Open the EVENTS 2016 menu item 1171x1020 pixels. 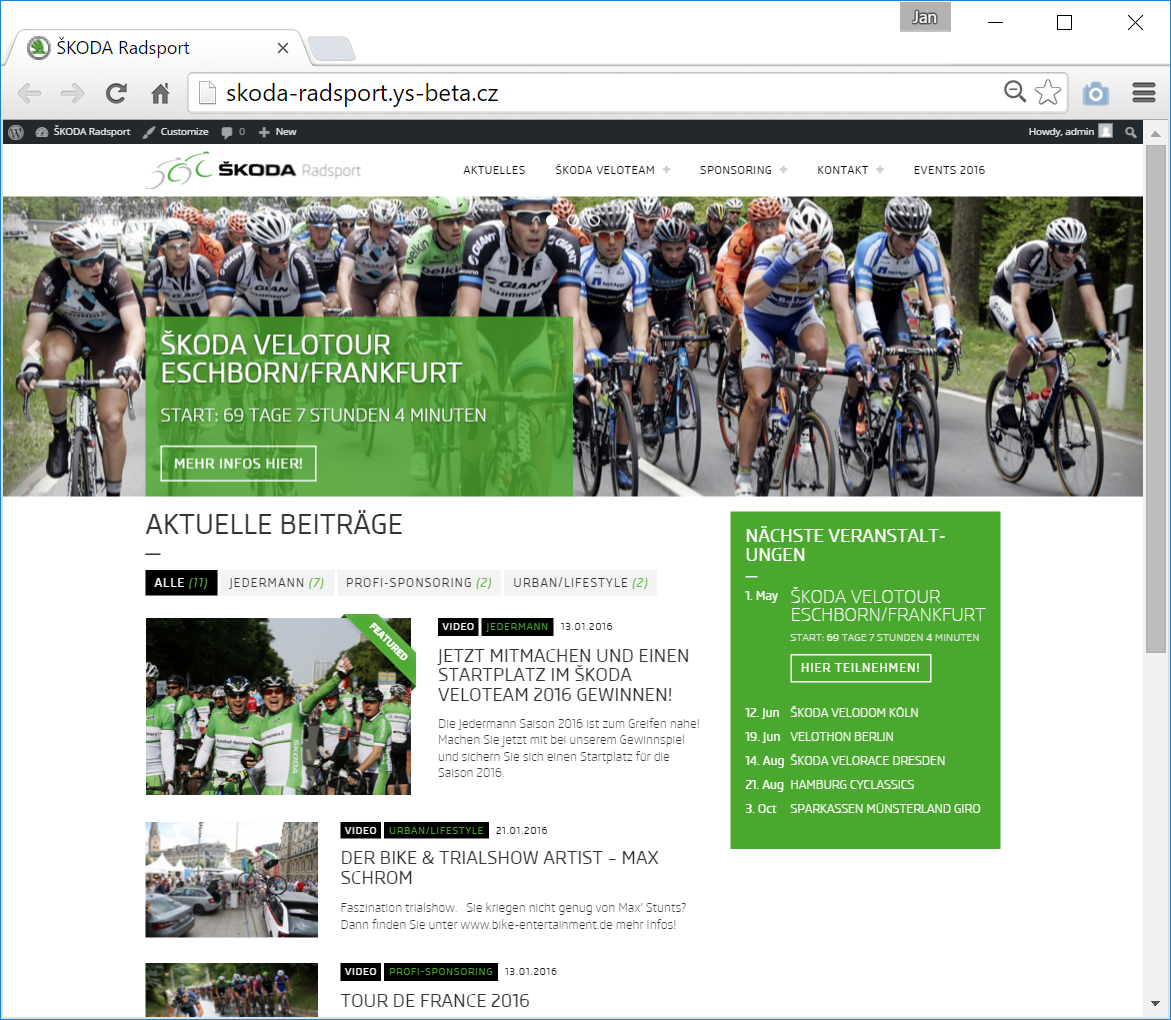(949, 170)
